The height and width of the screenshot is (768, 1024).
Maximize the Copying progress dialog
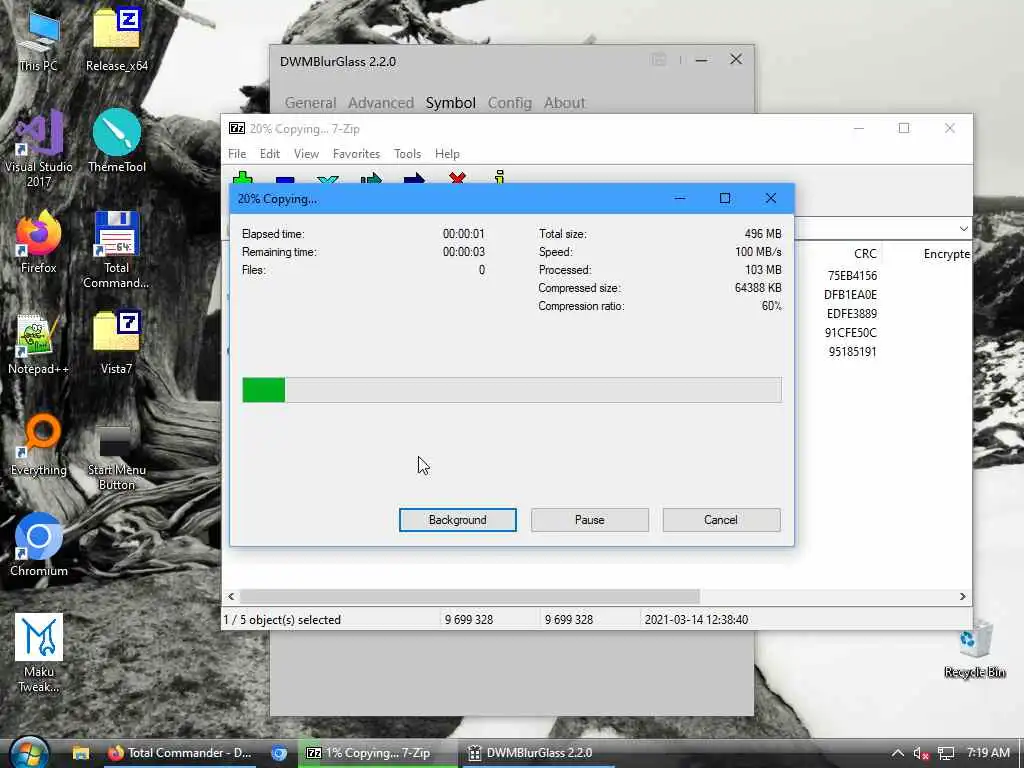point(725,199)
